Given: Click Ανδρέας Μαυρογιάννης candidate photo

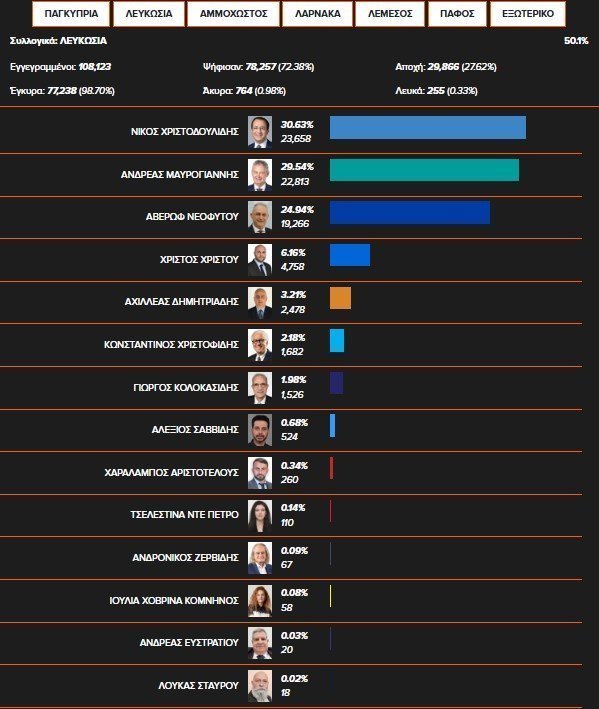Looking at the screenshot, I should click(260, 175).
